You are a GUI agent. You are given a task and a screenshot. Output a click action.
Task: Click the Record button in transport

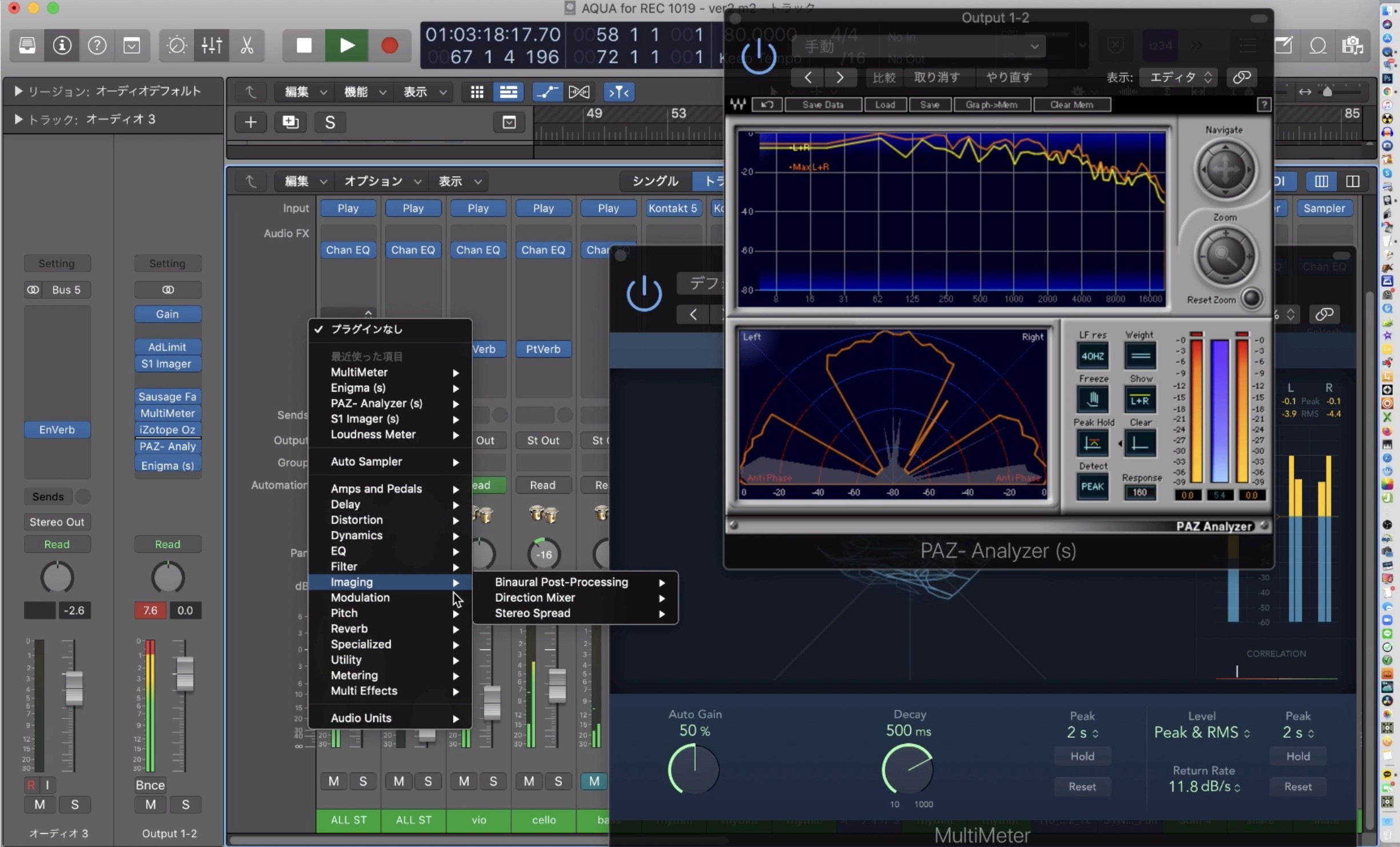tap(389, 45)
